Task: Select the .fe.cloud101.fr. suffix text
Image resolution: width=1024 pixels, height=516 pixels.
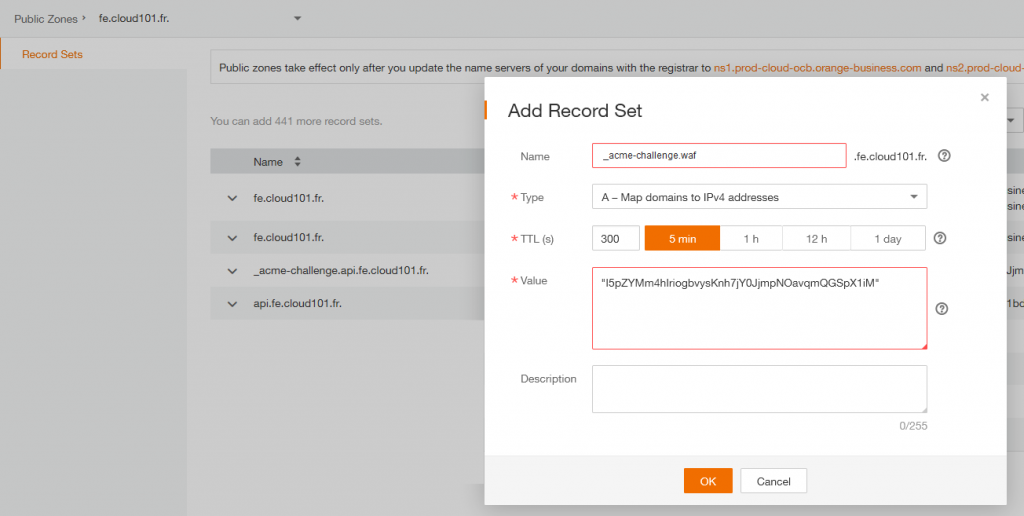Action: pyautogui.click(x=890, y=156)
